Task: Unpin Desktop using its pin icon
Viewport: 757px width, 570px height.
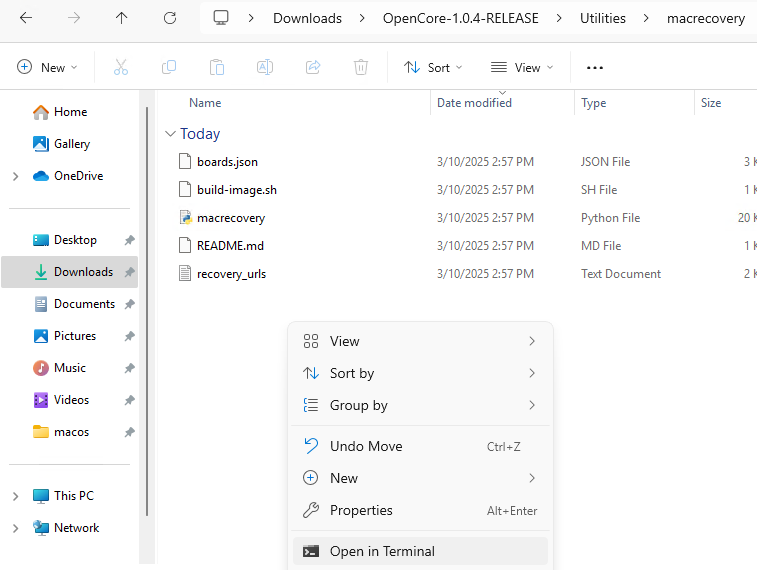Action: coord(129,240)
